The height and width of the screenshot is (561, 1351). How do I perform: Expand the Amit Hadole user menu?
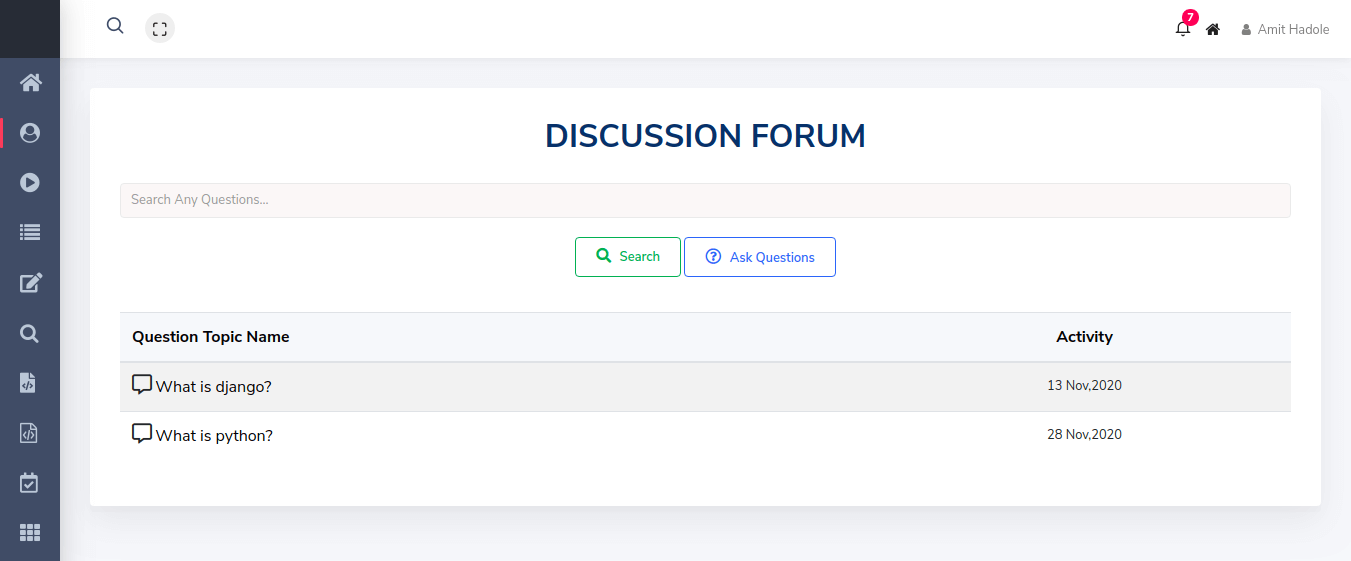pyautogui.click(x=1286, y=30)
